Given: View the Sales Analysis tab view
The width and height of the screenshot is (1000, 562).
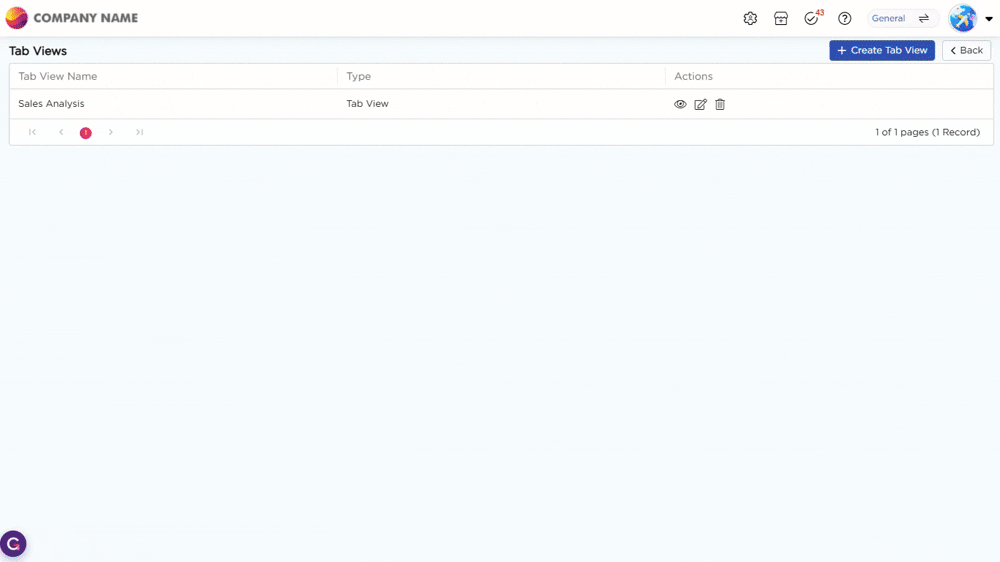Looking at the screenshot, I should (x=680, y=104).
